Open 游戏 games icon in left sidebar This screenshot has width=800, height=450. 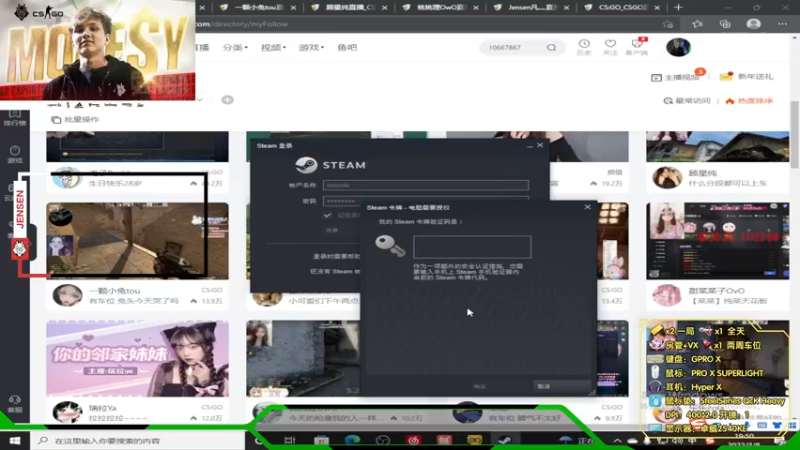coord(15,154)
